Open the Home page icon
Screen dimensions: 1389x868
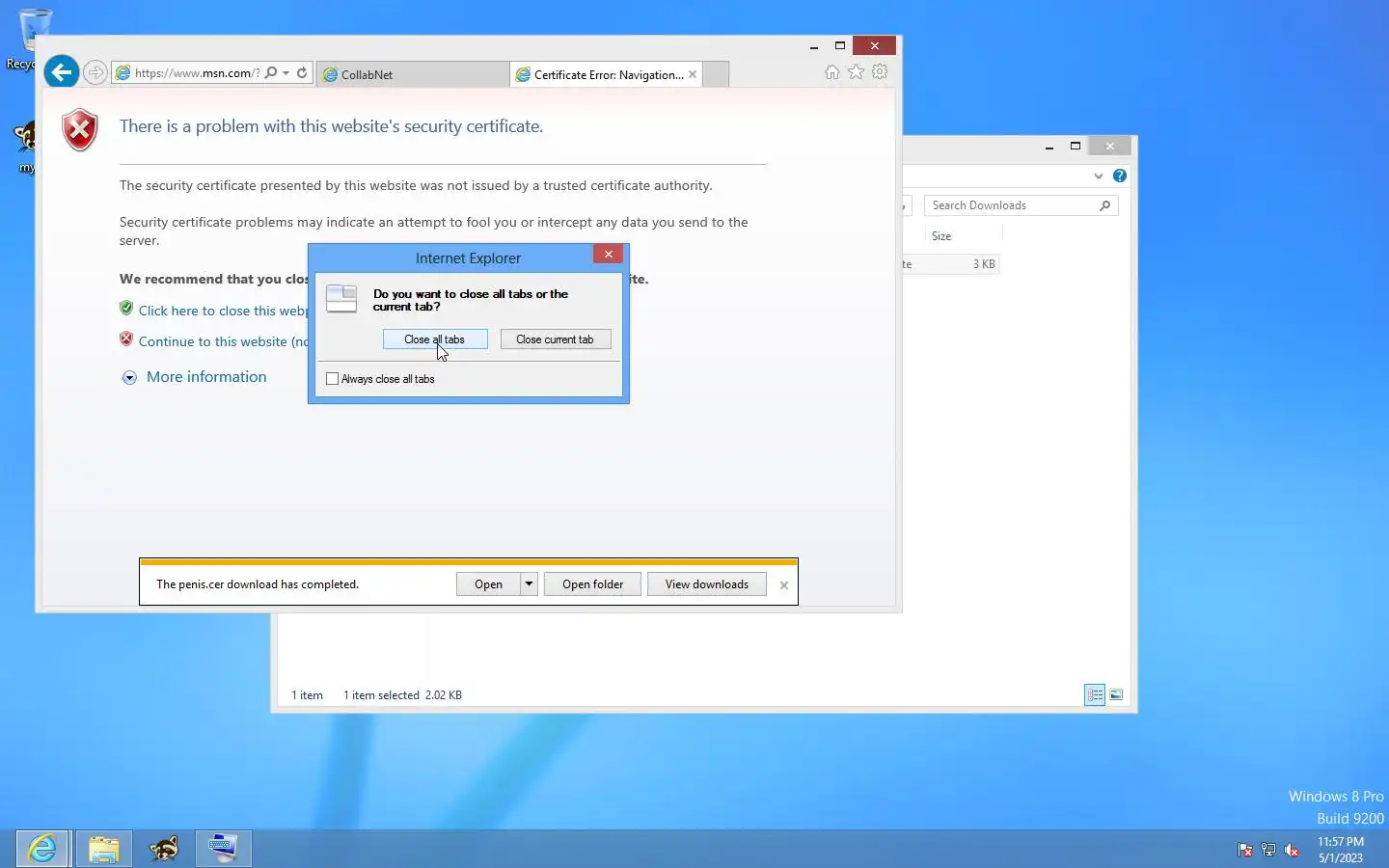coord(832,72)
